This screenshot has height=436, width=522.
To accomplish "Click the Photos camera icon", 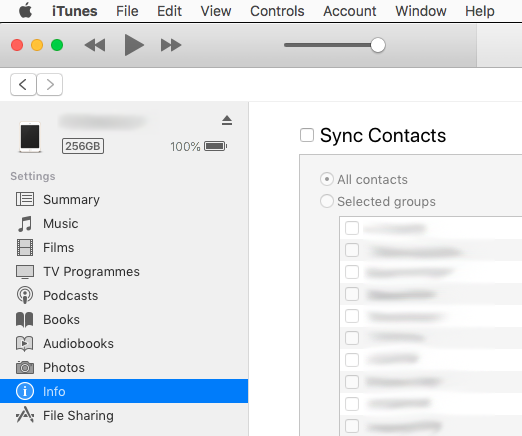I will pos(25,367).
